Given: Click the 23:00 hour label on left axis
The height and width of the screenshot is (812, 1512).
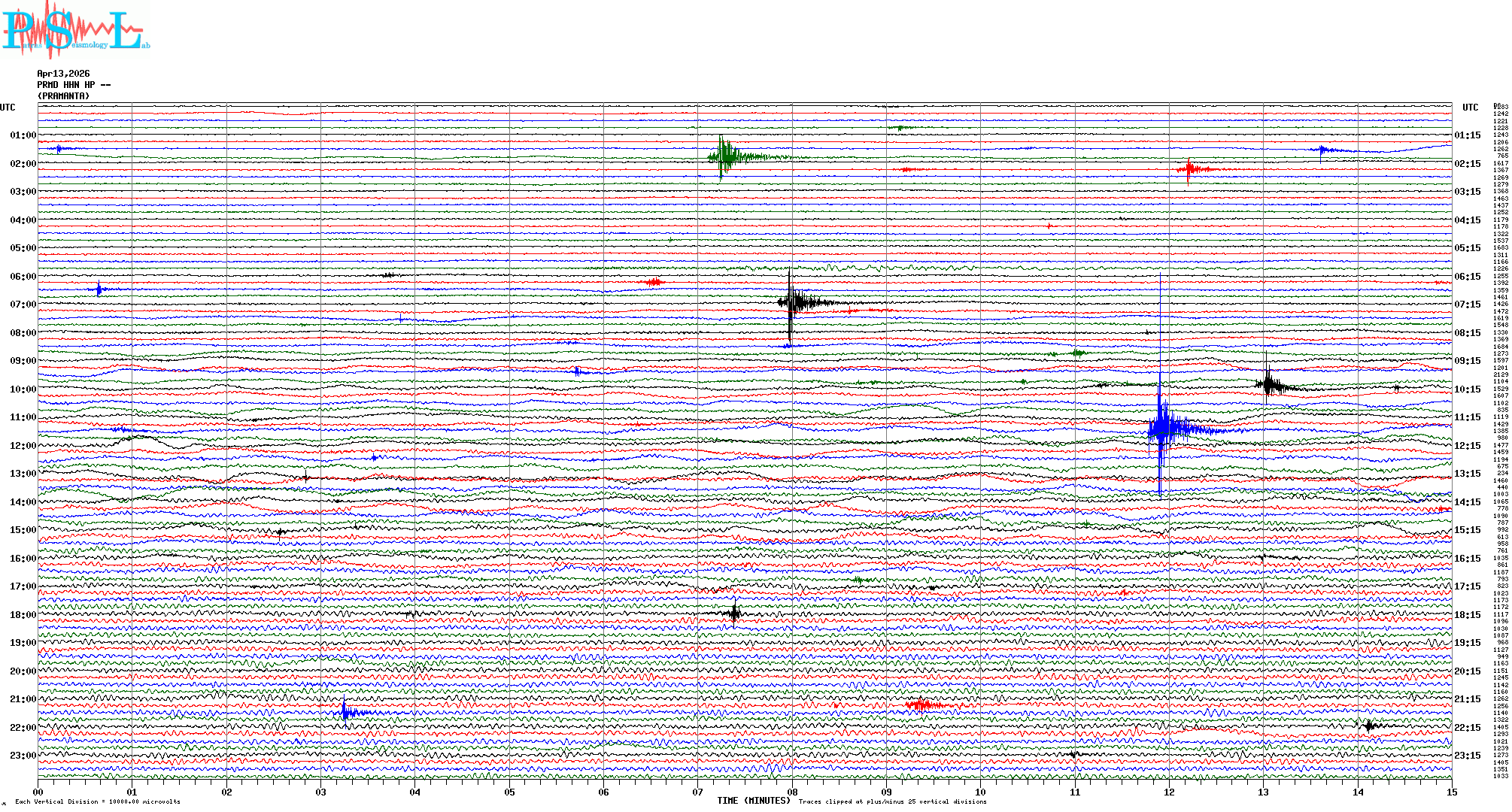Looking at the screenshot, I should 23,756.
